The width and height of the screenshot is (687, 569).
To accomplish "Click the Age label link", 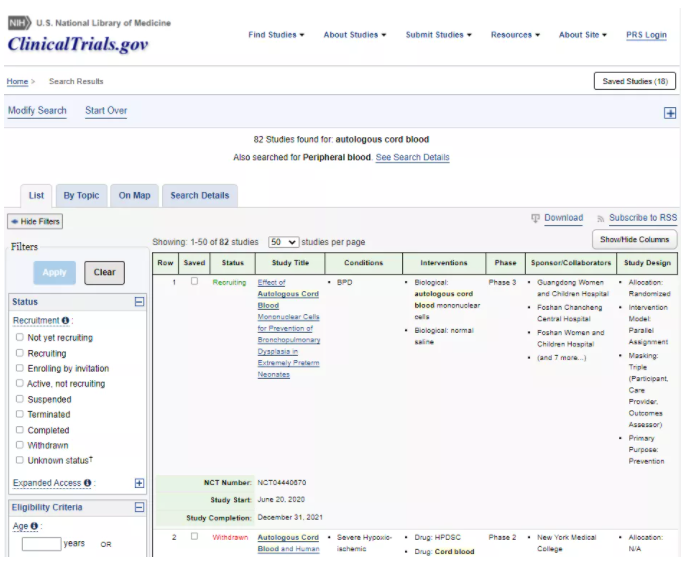I will (21, 526).
